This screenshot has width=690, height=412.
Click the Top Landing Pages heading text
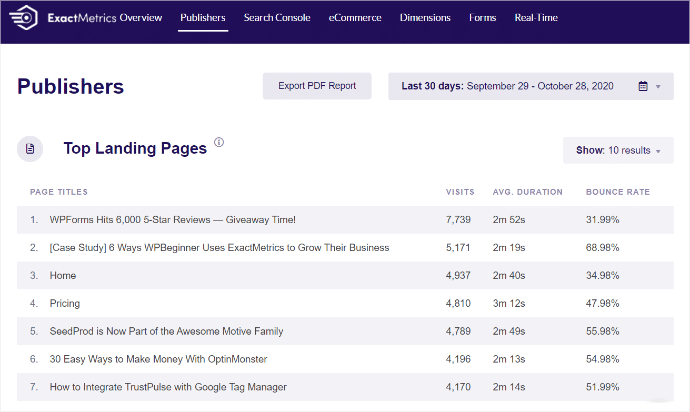(135, 148)
